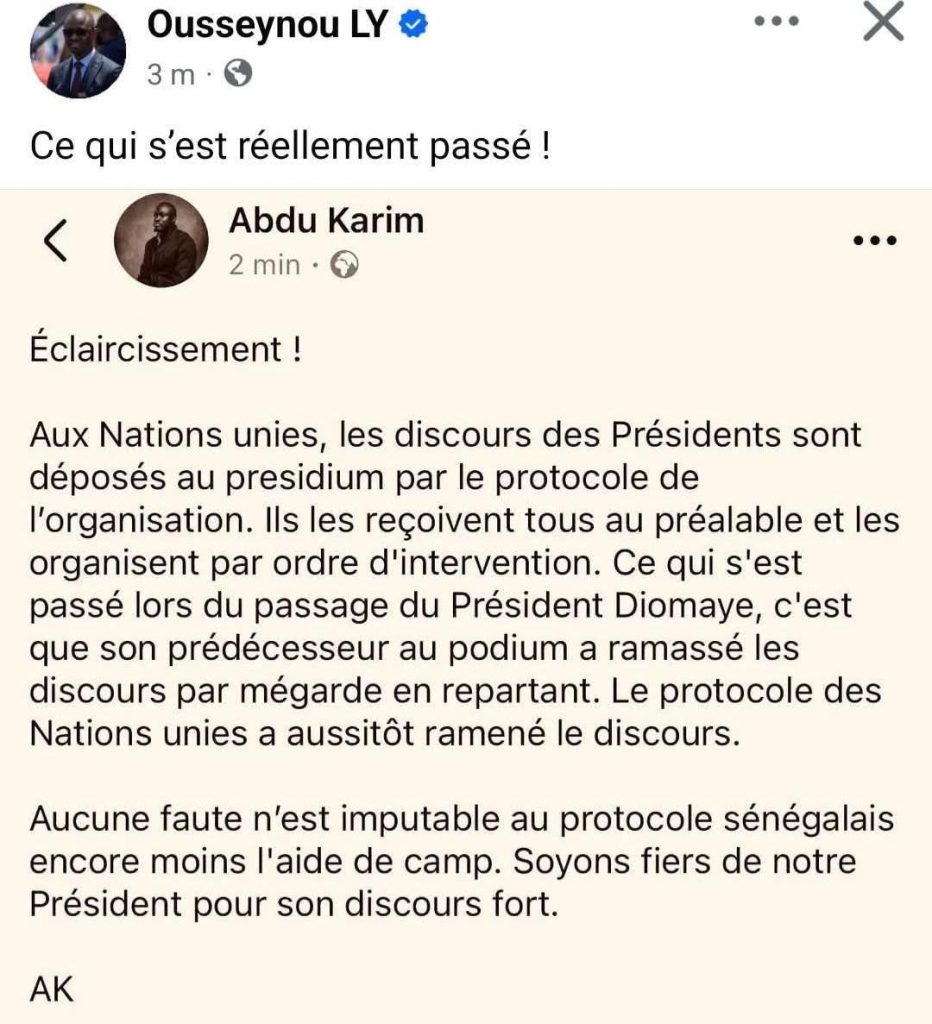Click the caption 'Ce qui s'est réellement passé !'
Viewport: 932px width, 1024px height.
pyautogui.click(x=291, y=147)
